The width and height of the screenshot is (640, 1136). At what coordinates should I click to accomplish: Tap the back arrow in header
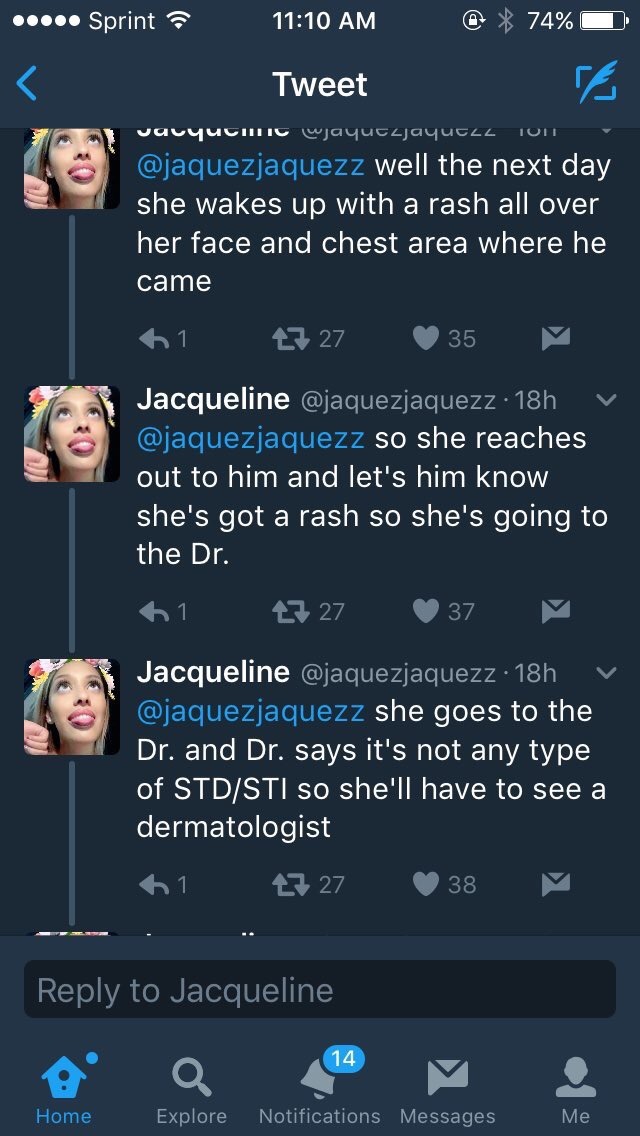coord(28,84)
